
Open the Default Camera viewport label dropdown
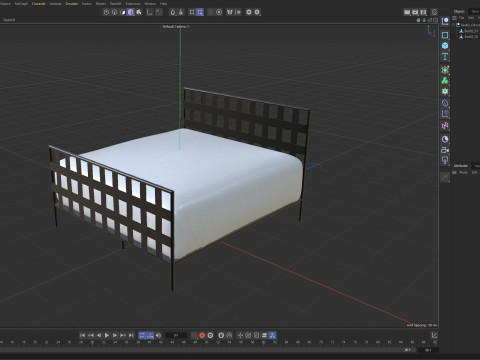click(176, 26)
